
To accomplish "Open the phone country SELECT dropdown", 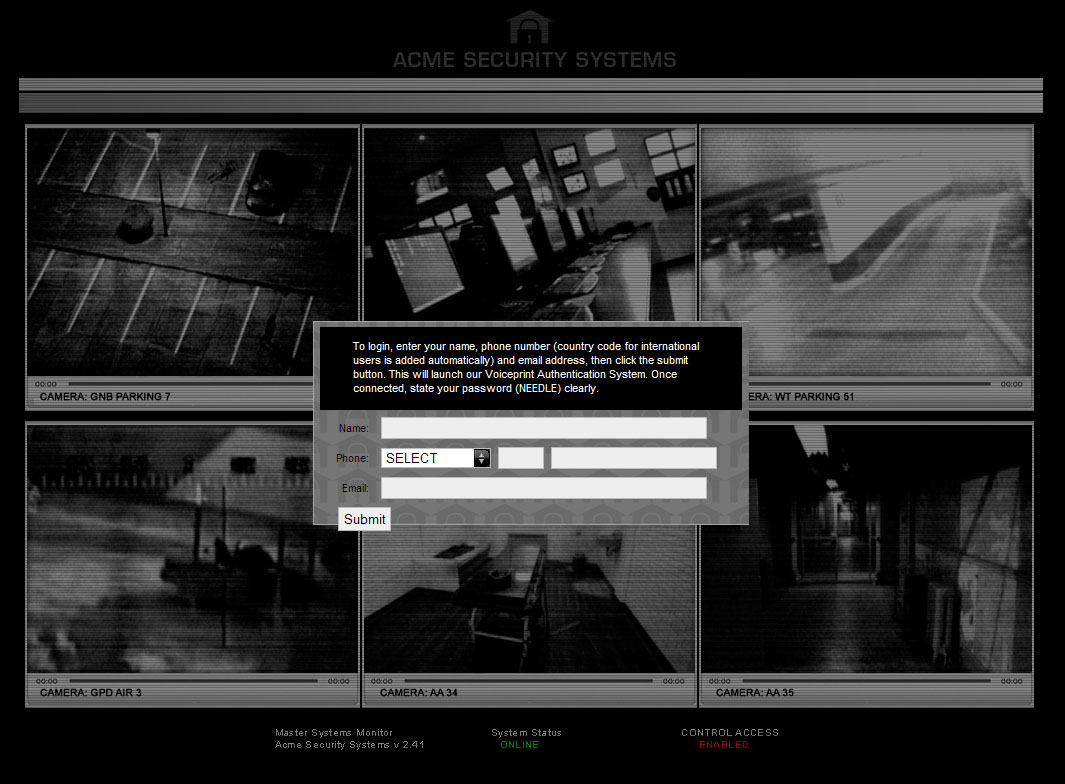I will (x=435, y=458).
